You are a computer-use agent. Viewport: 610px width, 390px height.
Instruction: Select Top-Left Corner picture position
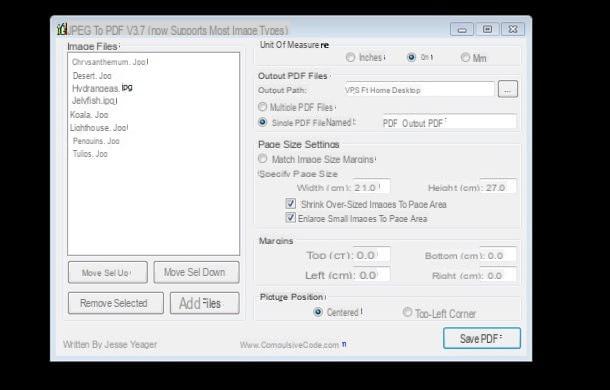point(407,312)
